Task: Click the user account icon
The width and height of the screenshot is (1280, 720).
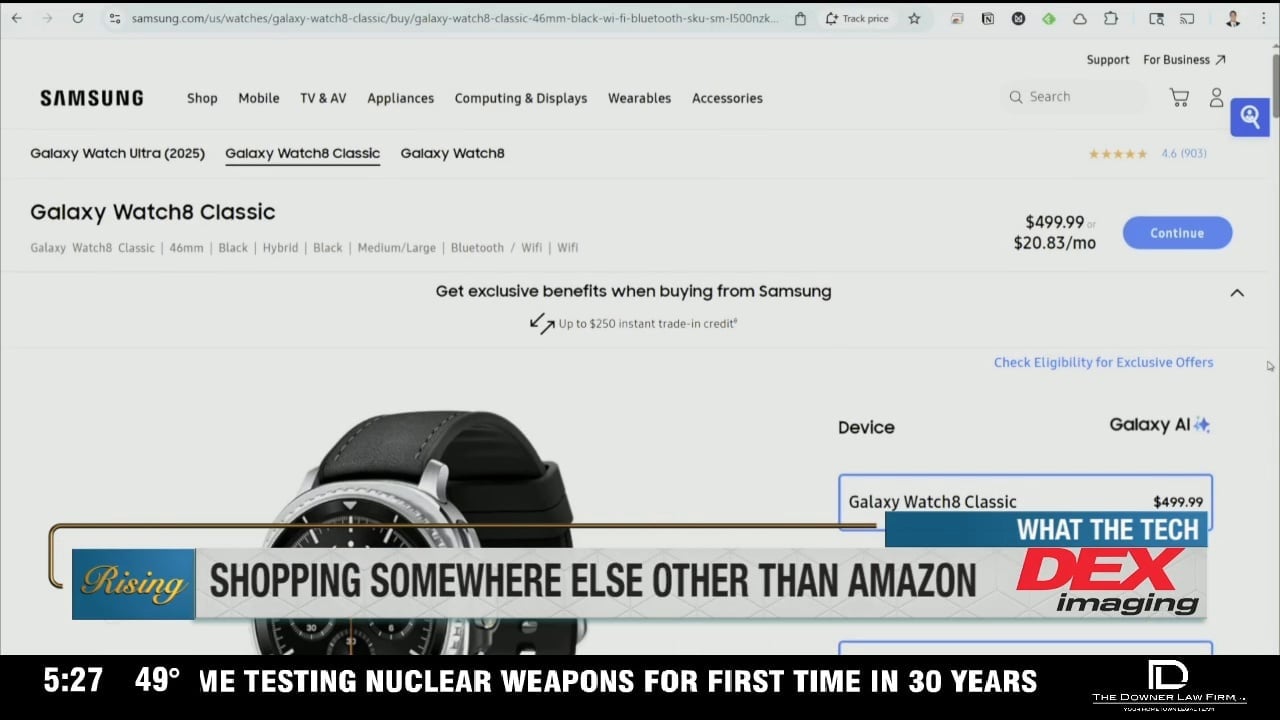Action: click(x=1216, y=97)
